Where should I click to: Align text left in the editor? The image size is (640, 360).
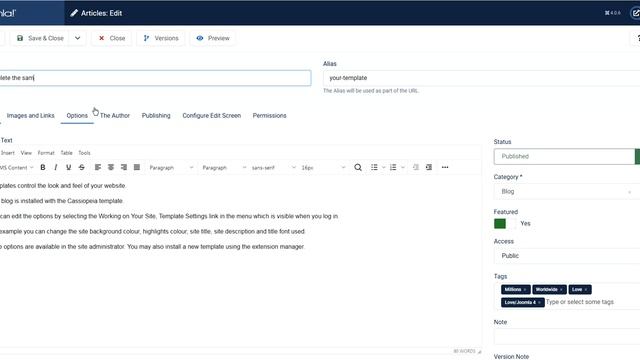coord(98,167)
